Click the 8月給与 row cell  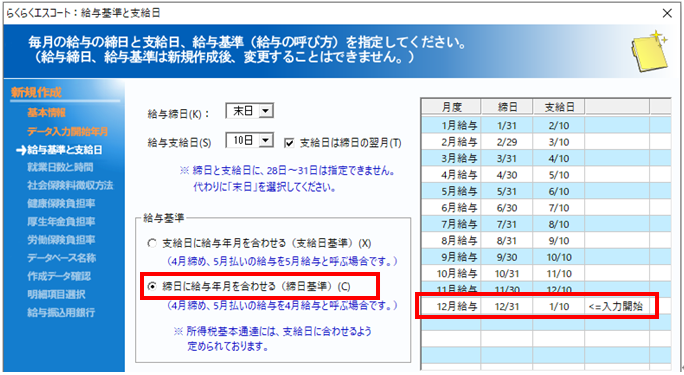pos(451,241)
